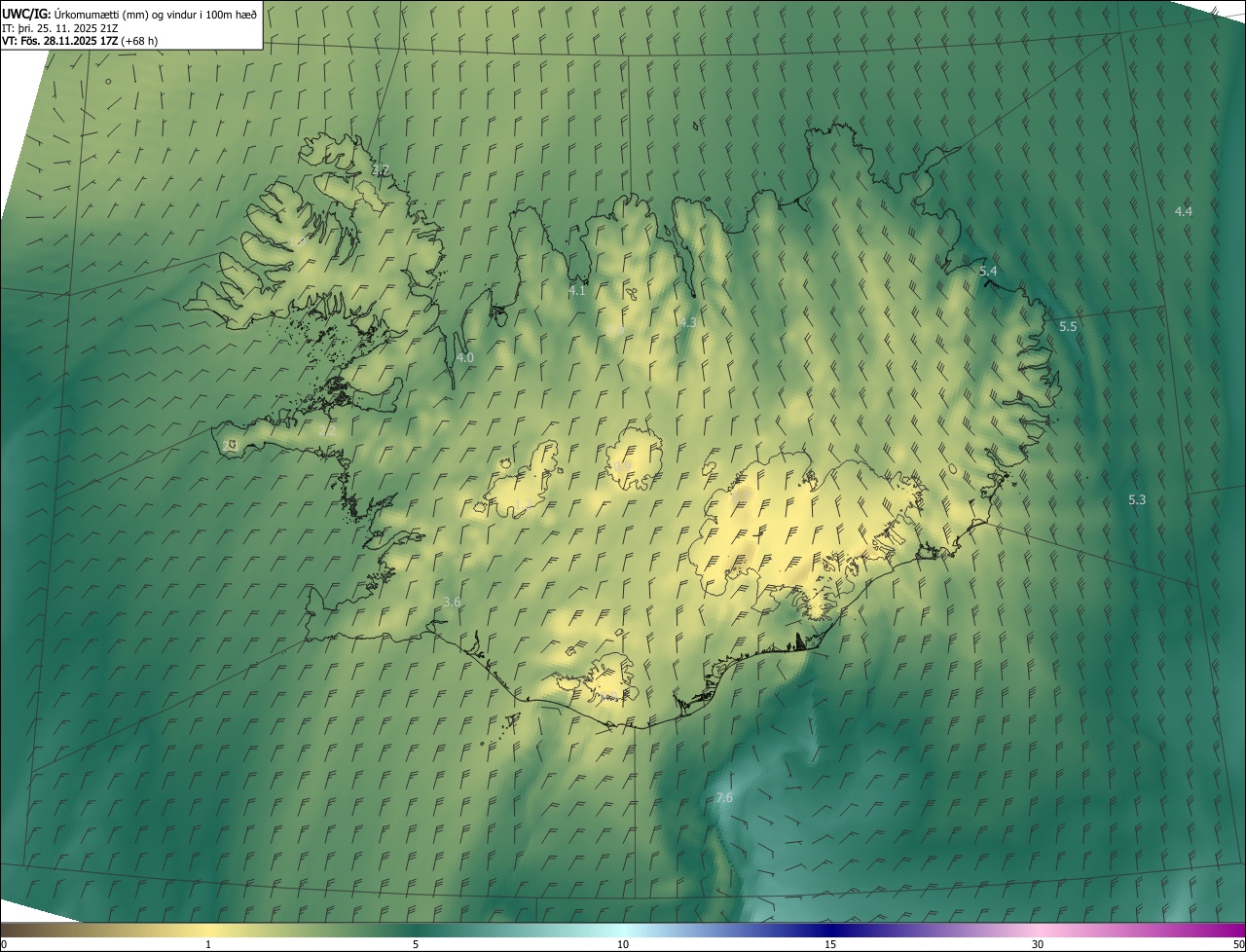This screenshot has height=952, width=1246.
Task: Click the '15' tick on the color scale
Action: (830, 944)
